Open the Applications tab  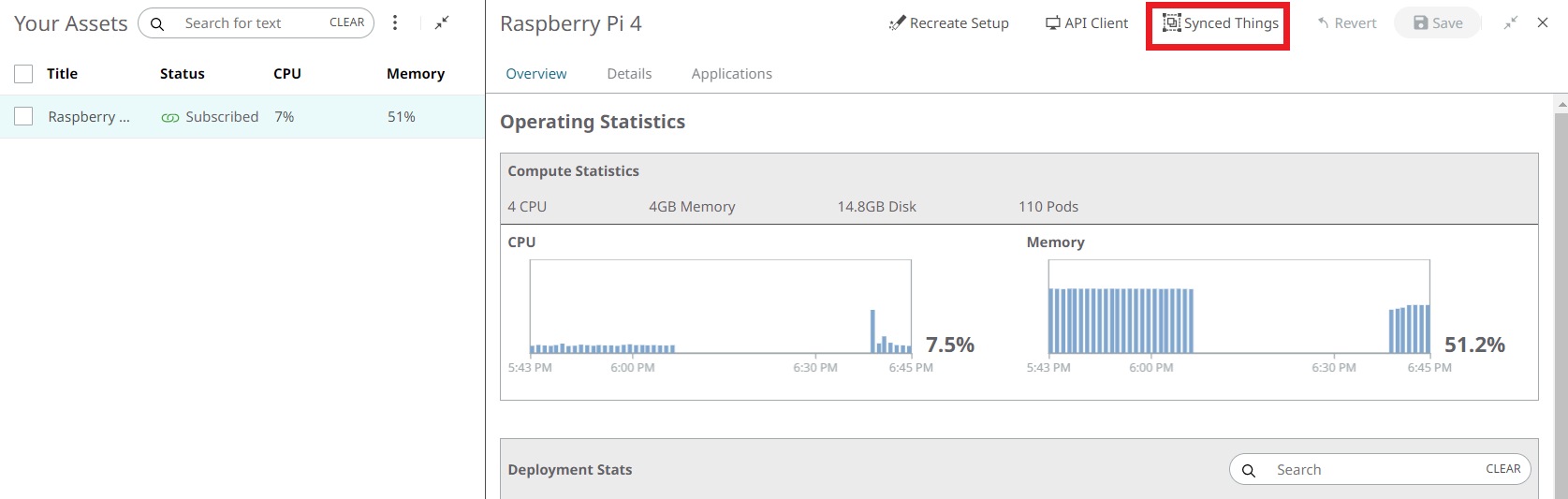(731, 74)
